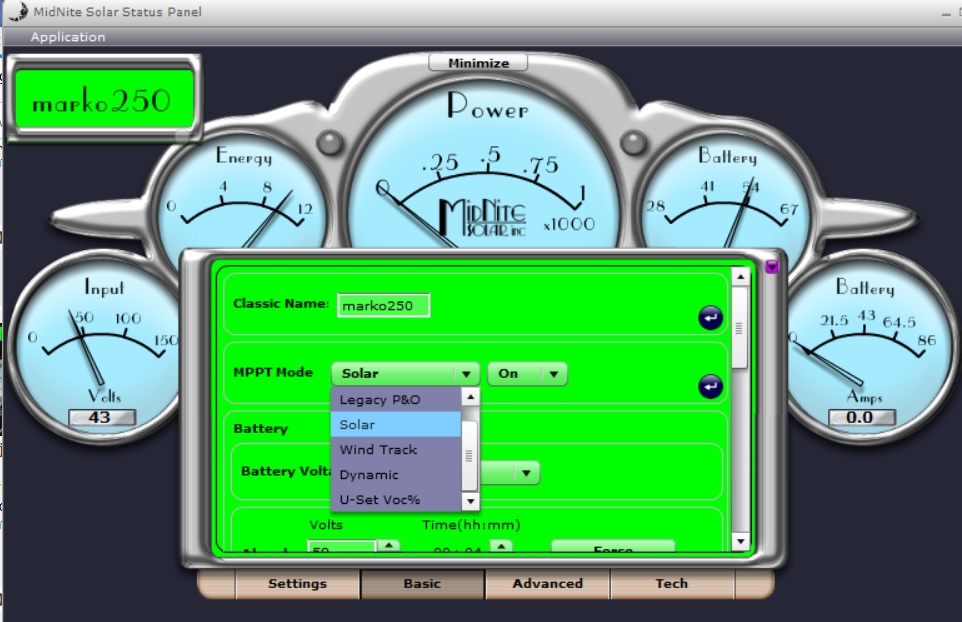Apply Classic Name with enter arrow icon

click(x=710, y=318)
